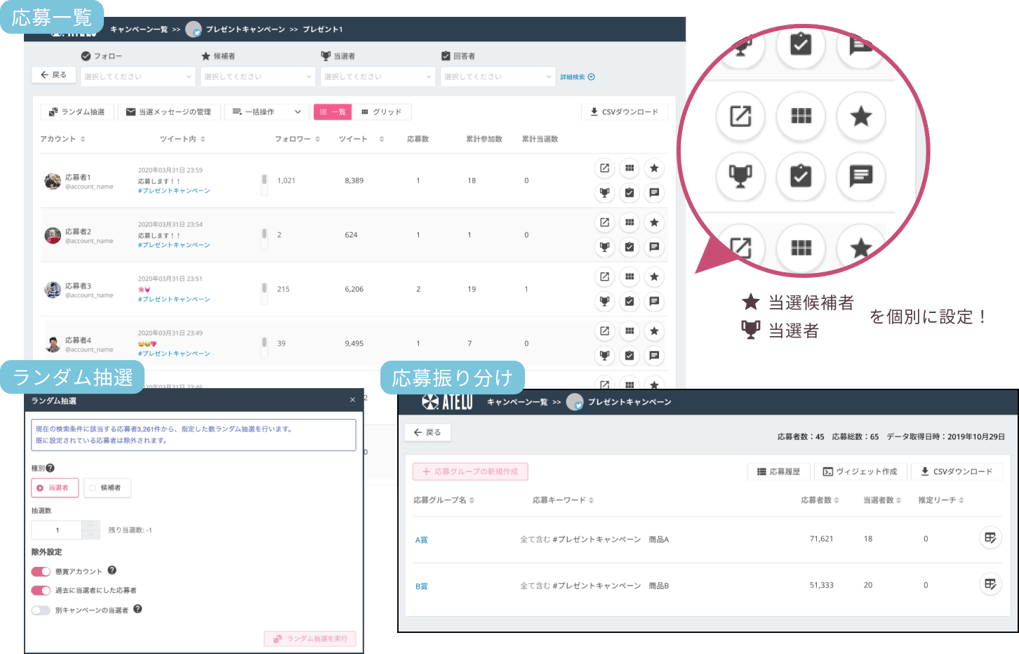Expand the 詳細検索 advanced search
The width and height of the screenshot is (1019, 654).
point(577,77)
